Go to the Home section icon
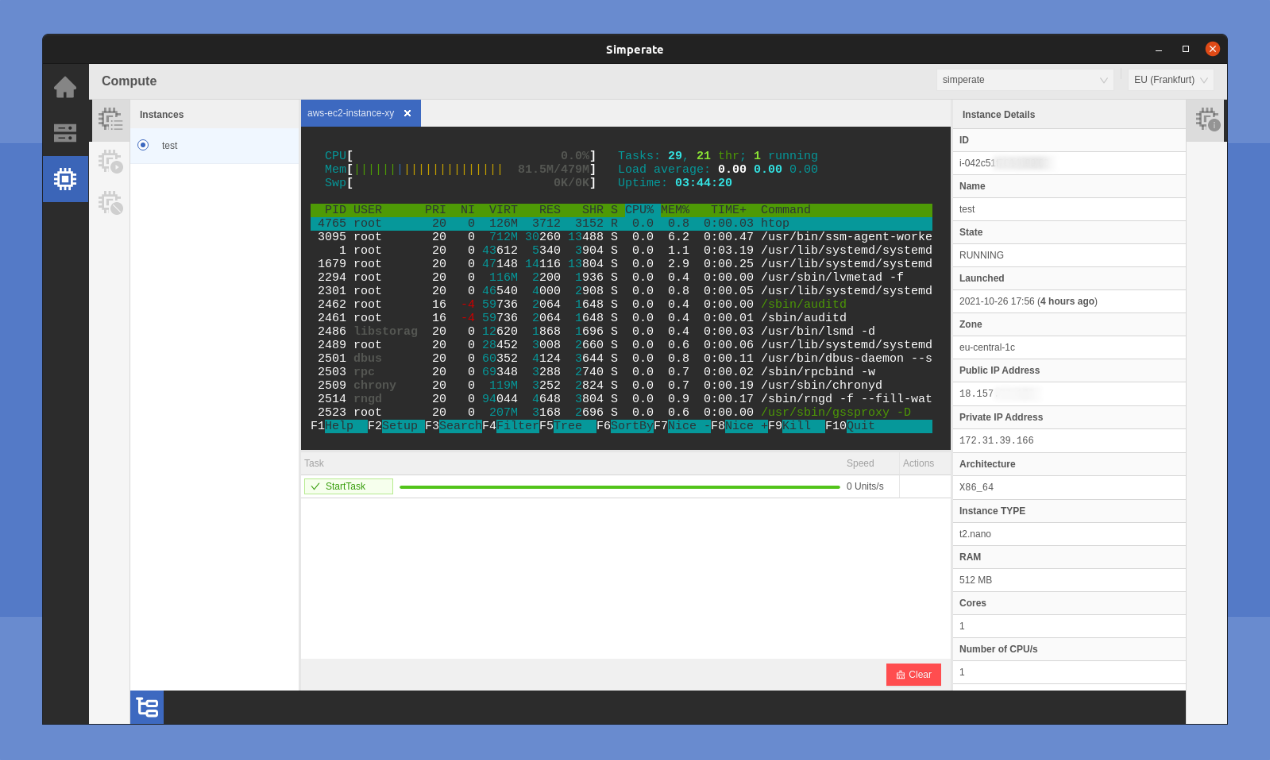1270x760 pixels. tap(65, 87)
